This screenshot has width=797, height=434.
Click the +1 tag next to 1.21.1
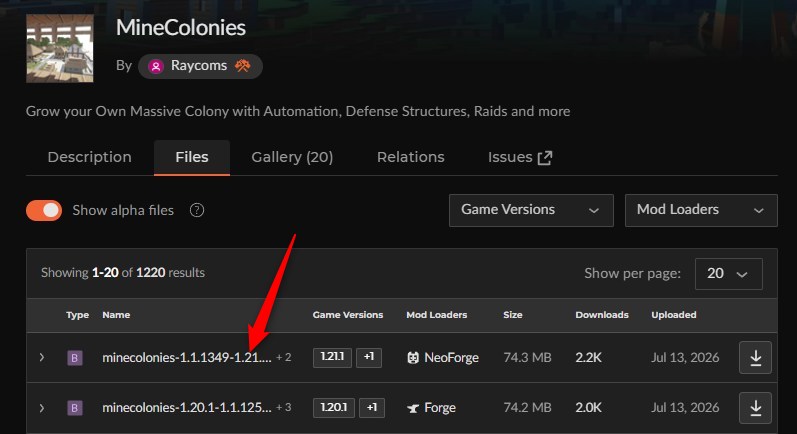[x=369, y=357]
